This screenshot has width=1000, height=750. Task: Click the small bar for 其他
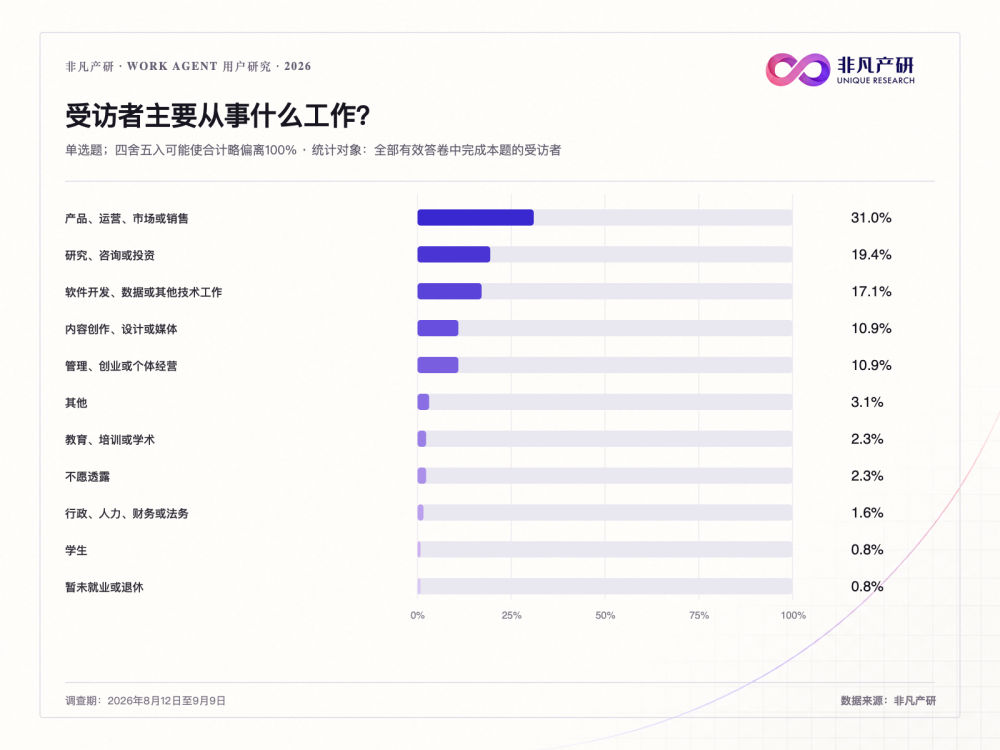point(423,402)
